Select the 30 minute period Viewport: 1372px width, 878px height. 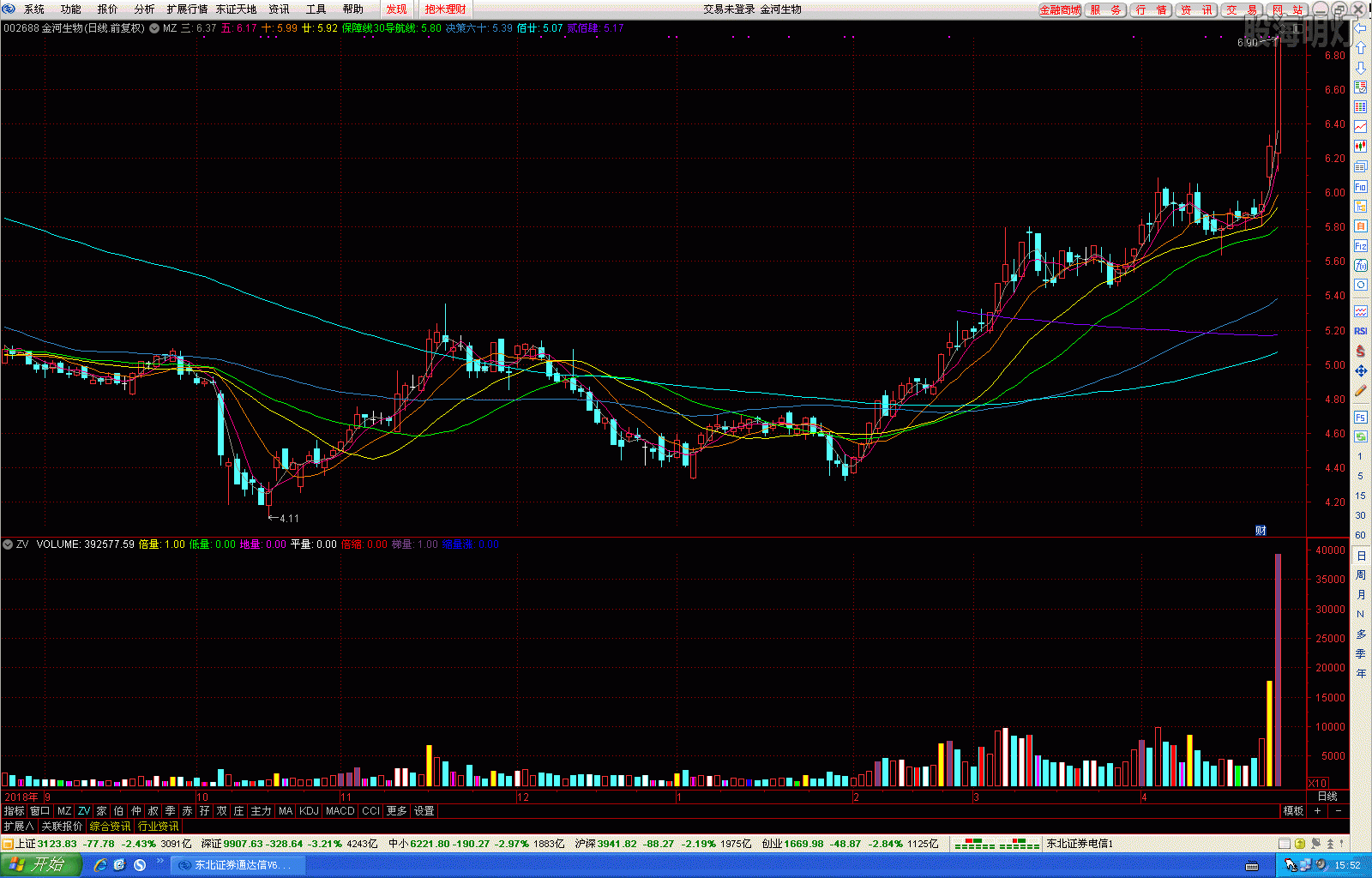[x=1360, y=515]
